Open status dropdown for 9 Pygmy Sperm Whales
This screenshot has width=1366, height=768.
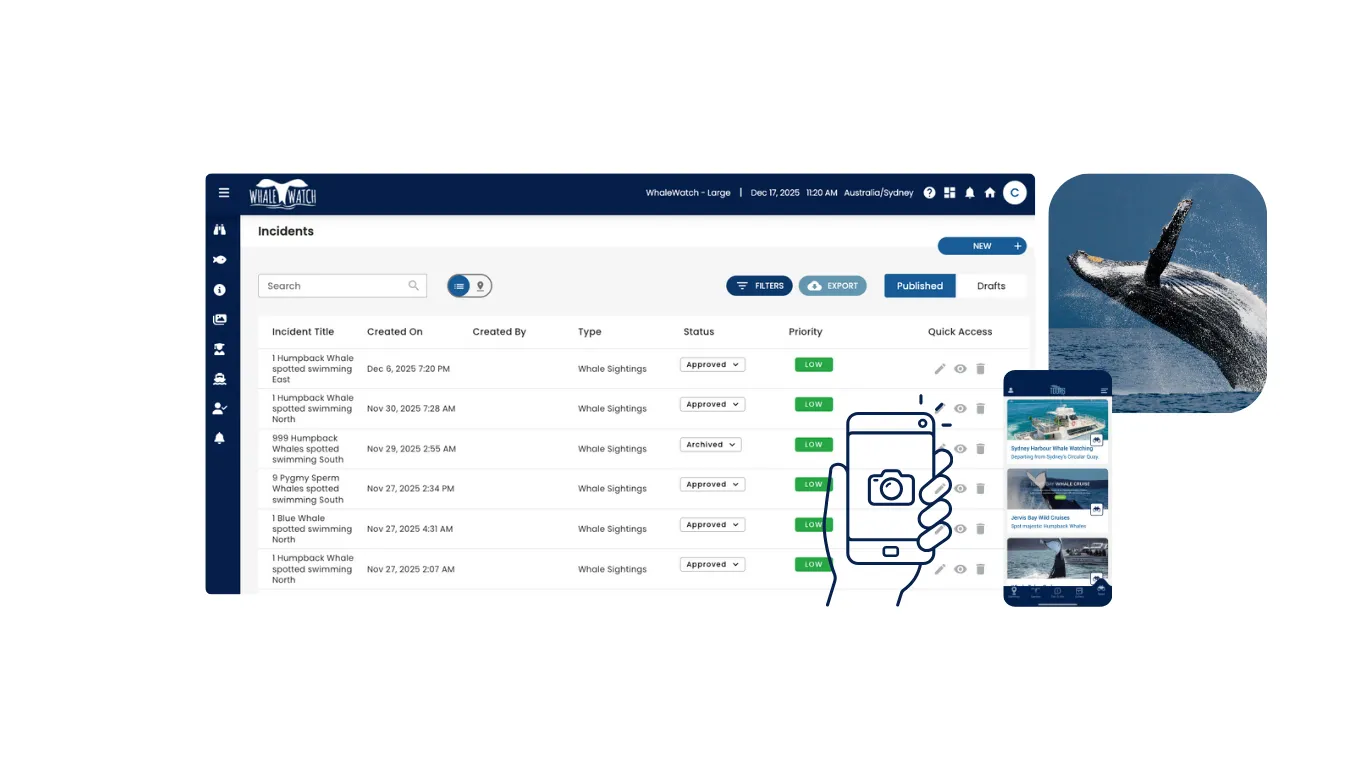point(713,485)
